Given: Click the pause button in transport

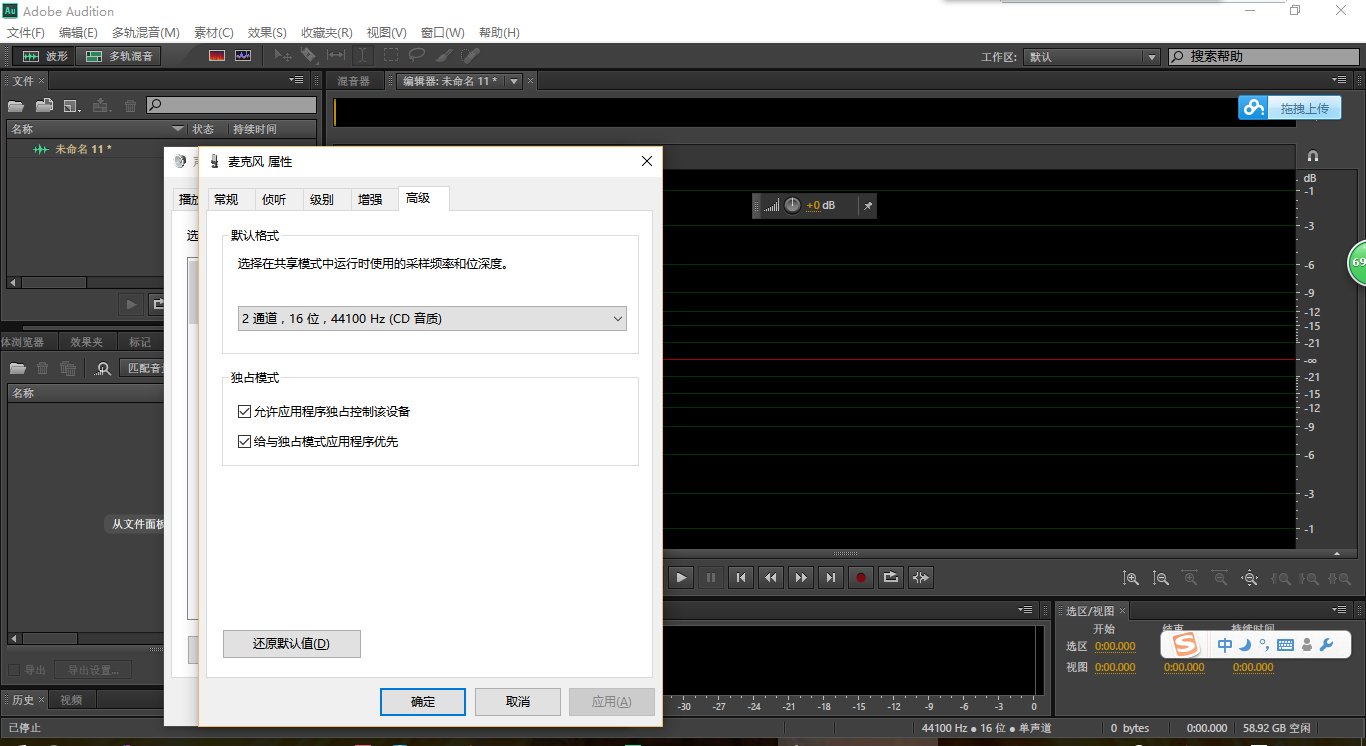Looking at the screenshot, I should [x=711, y=577].
